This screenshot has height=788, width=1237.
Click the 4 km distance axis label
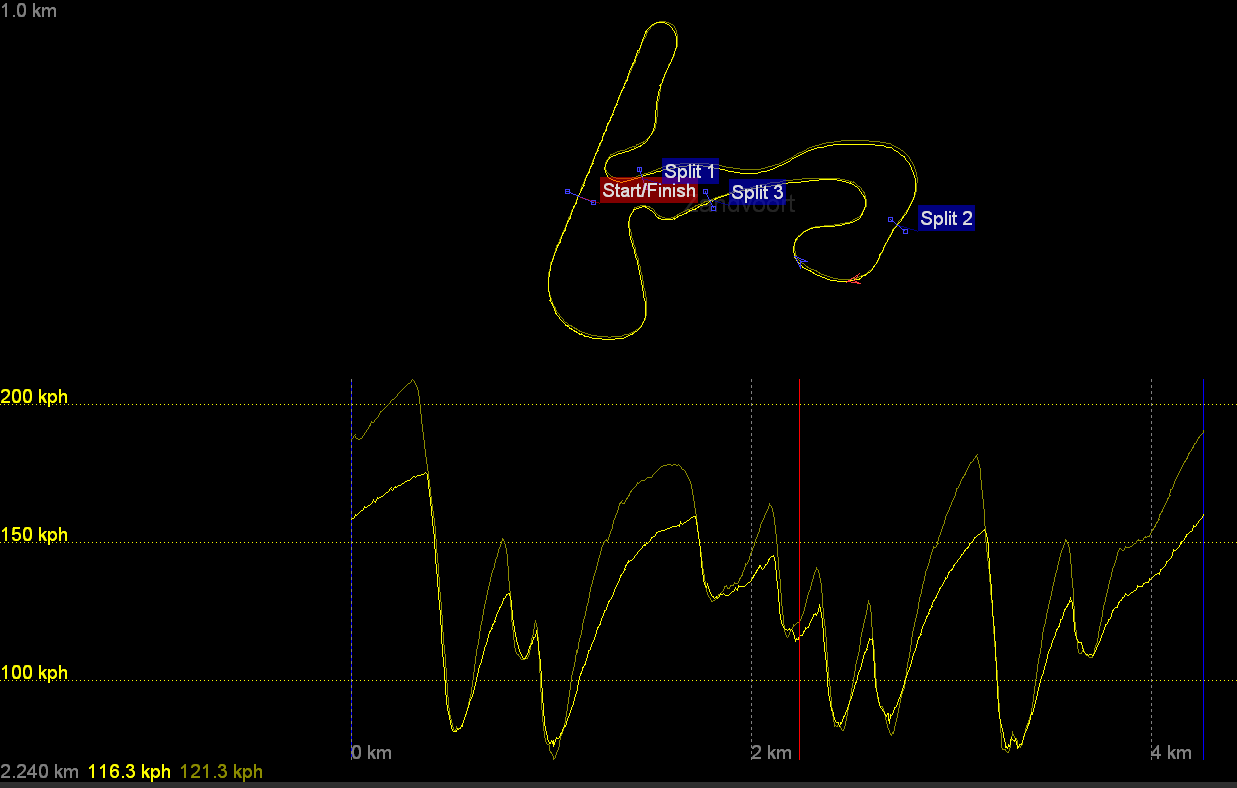click(1171, 752)
